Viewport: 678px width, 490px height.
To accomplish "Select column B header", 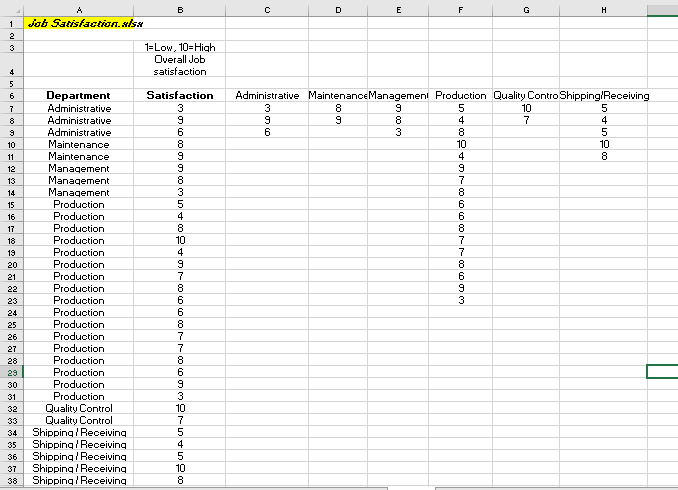I will coord(180,10).
